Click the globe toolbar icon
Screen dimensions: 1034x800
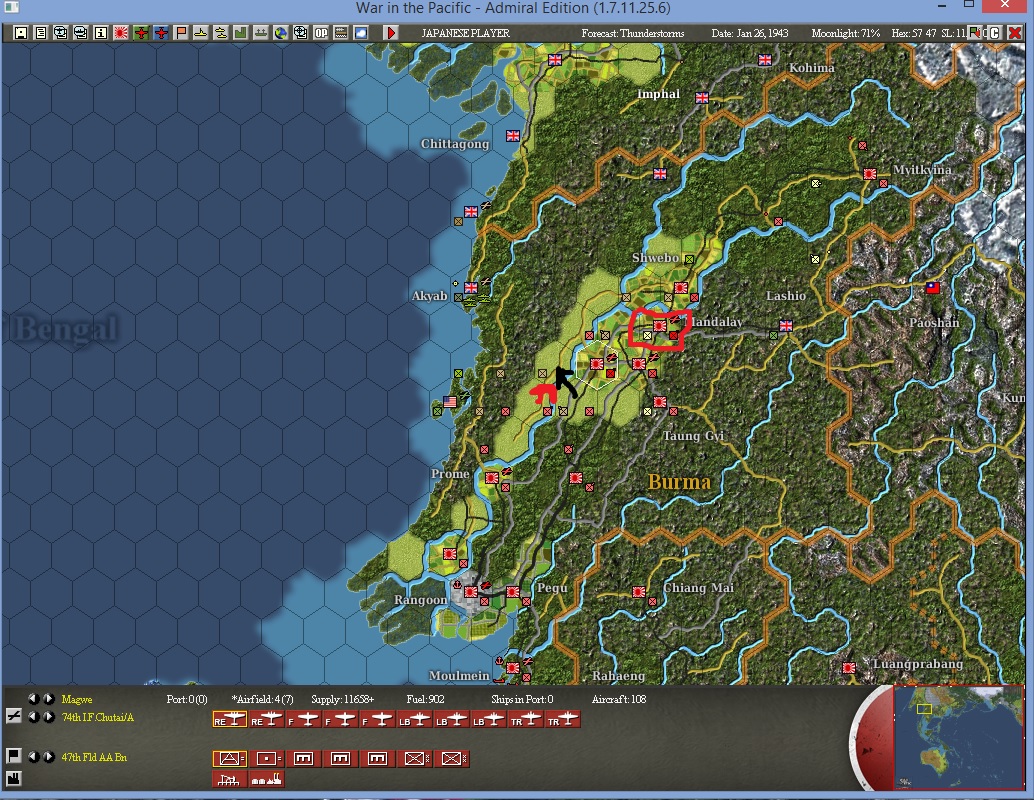pos(281,32)
